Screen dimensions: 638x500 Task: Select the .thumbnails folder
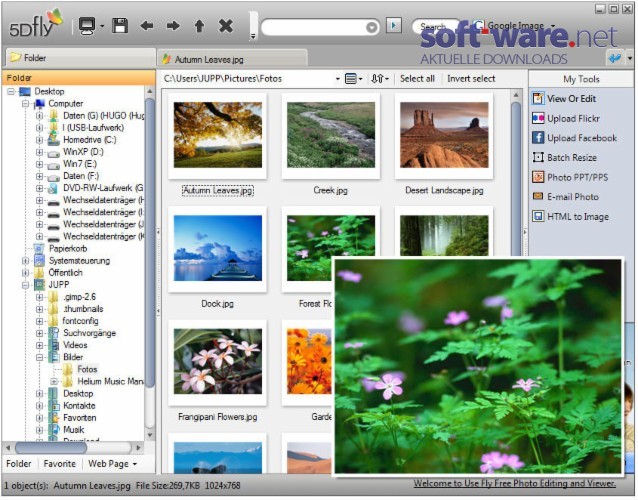[83, 309]
